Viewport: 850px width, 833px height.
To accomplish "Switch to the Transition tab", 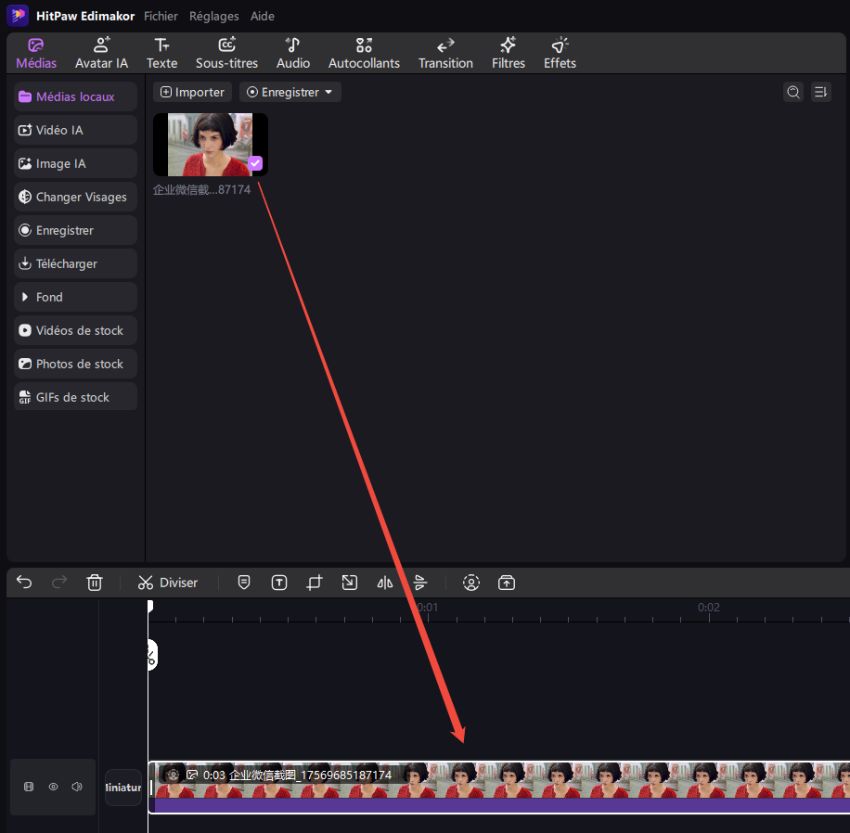I will point(445,53).
